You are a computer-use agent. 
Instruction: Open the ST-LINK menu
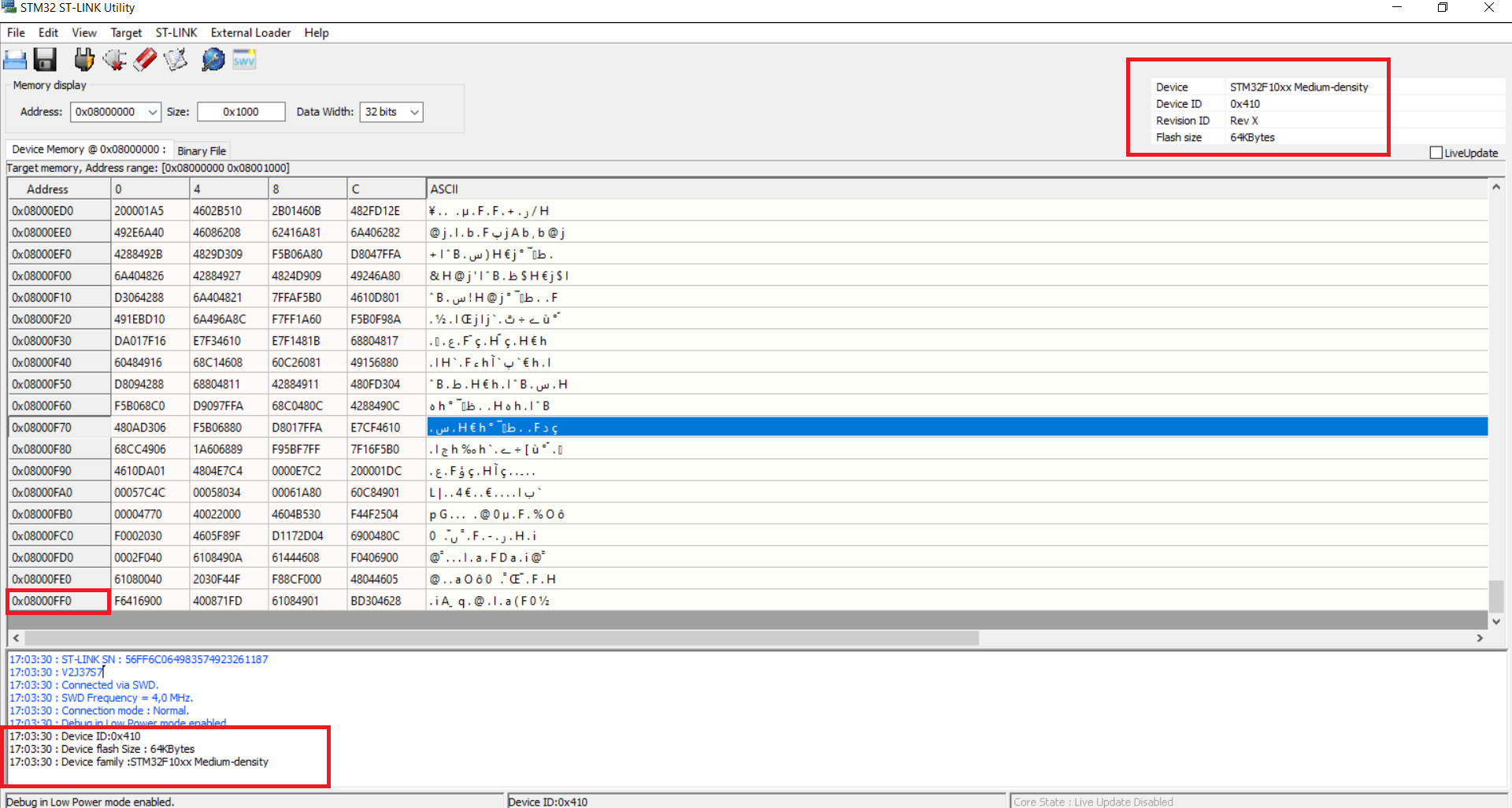tap(176, 32)
